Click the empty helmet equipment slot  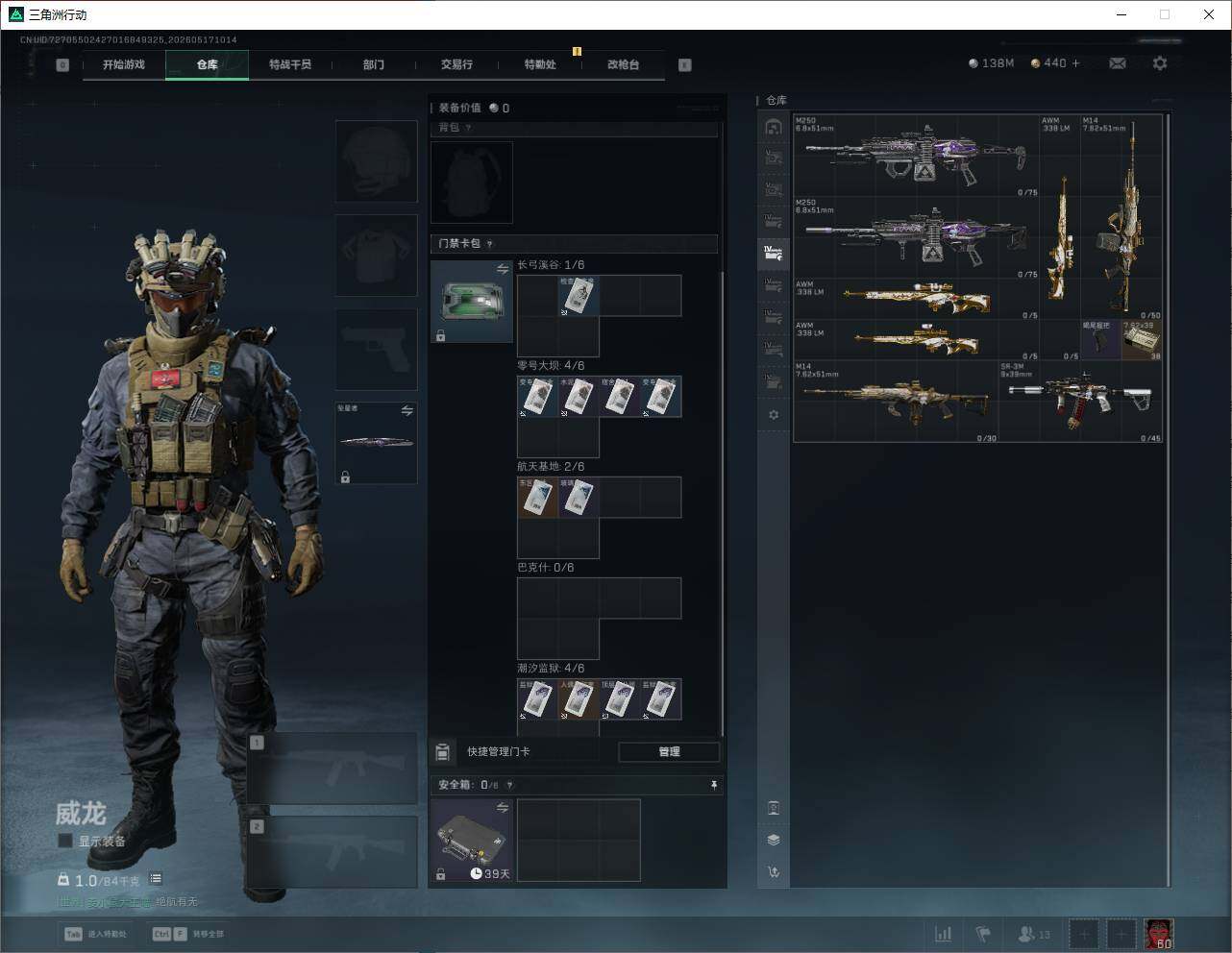coord(377,161)
